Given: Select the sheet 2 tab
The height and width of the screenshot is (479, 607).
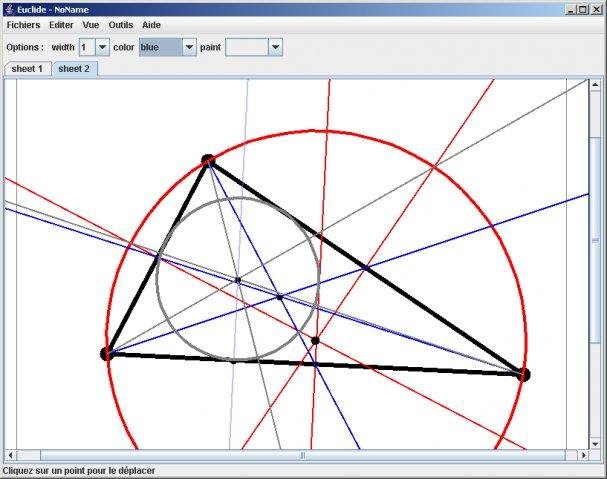Looking at the screenshot, I should click(x=74, y=69).
